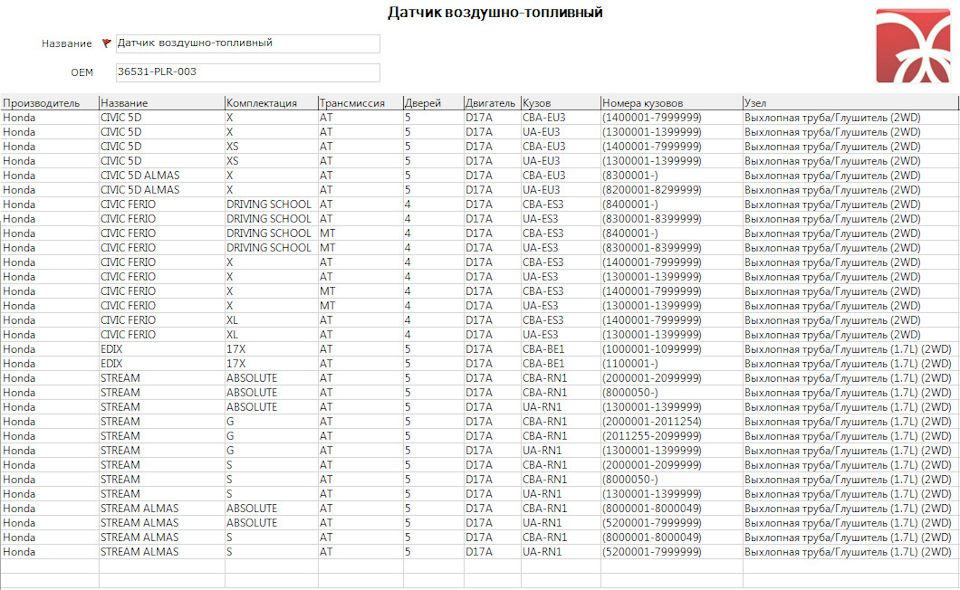Click the red company logo image
The height and width of the screenshot is (590, 960).
pyautogui.click(x=913, y=45)
